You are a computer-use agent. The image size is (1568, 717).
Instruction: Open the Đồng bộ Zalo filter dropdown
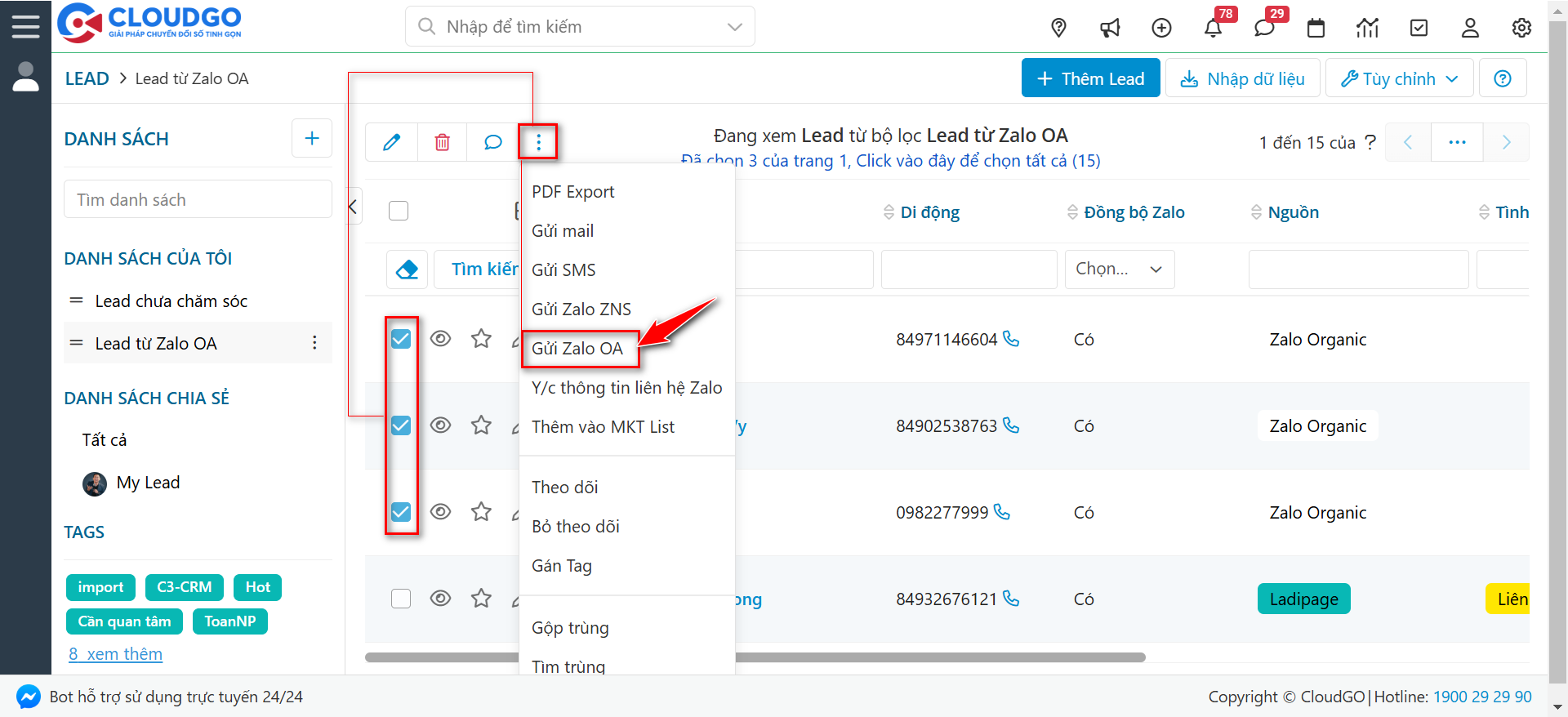[x=1119, y=269]
